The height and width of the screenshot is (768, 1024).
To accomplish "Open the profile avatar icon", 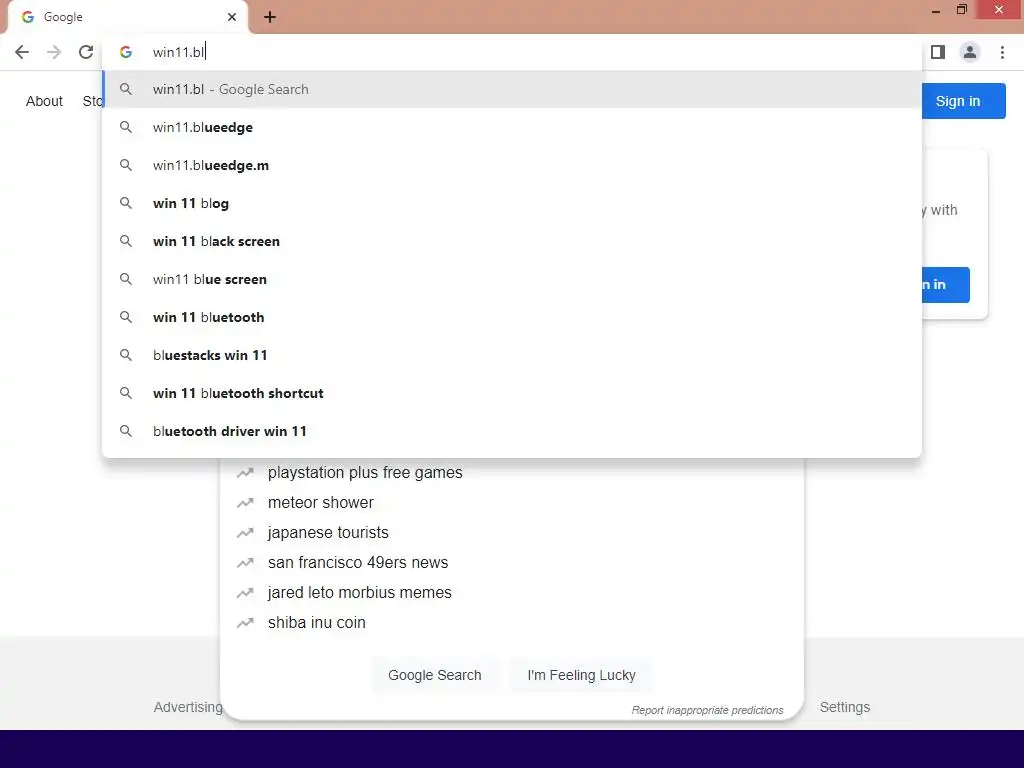I will coord(970,52).
